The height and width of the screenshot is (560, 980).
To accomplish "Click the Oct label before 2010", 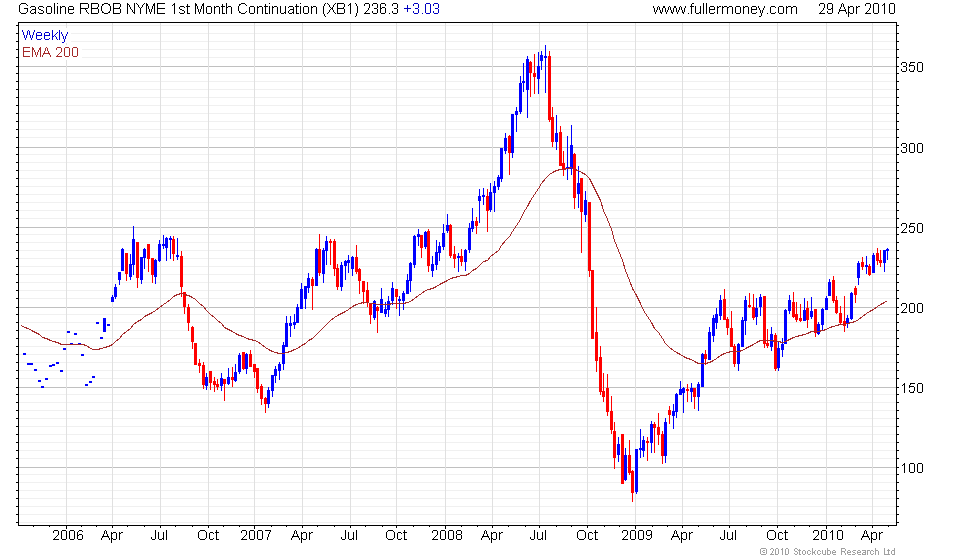I will [x=777, y=536].
